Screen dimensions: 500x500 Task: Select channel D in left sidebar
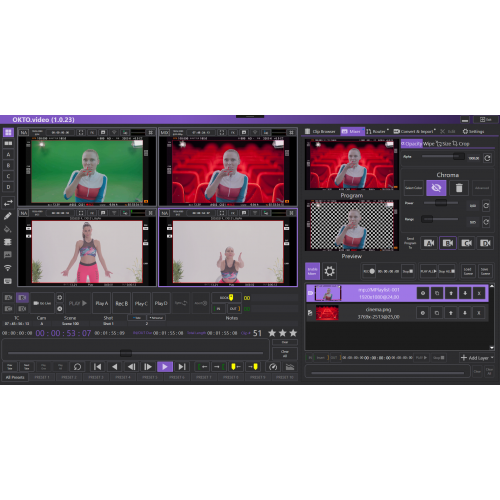coord(8,187)
